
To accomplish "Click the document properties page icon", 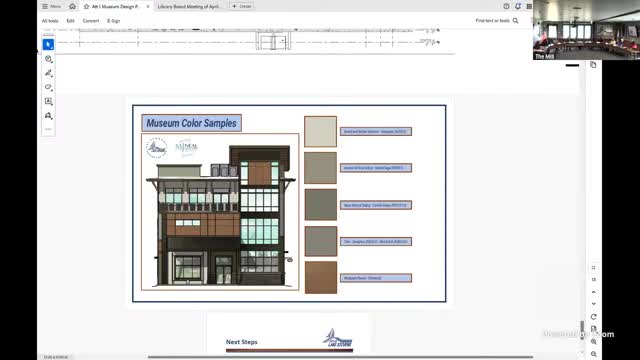I will point(593,329).
